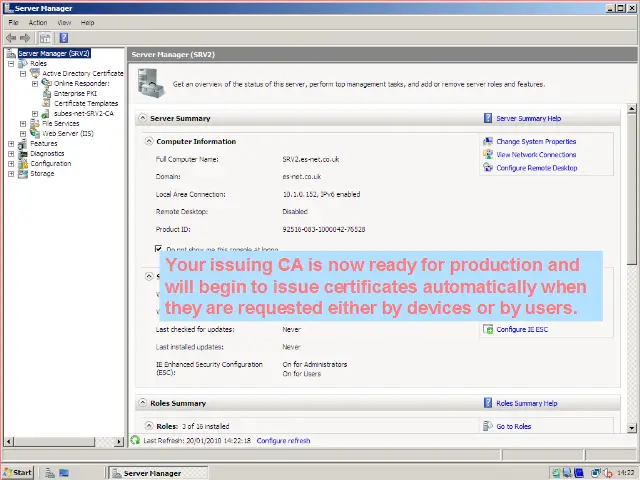Collapse the Roles Summary section
The height and width of the screenshot is (480, 640).
tap(142, 403)
